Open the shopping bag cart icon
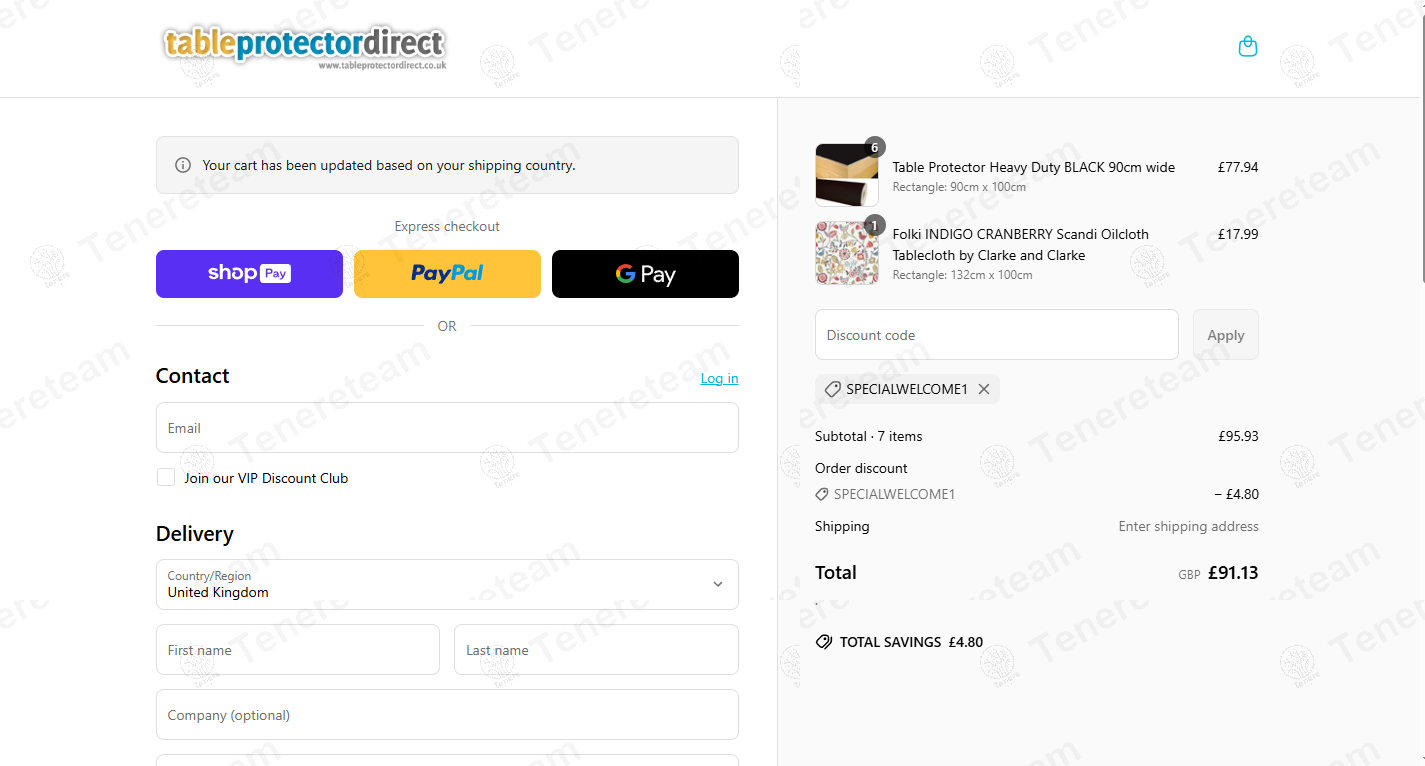Screen dimensions: 1425x766 1247,46
